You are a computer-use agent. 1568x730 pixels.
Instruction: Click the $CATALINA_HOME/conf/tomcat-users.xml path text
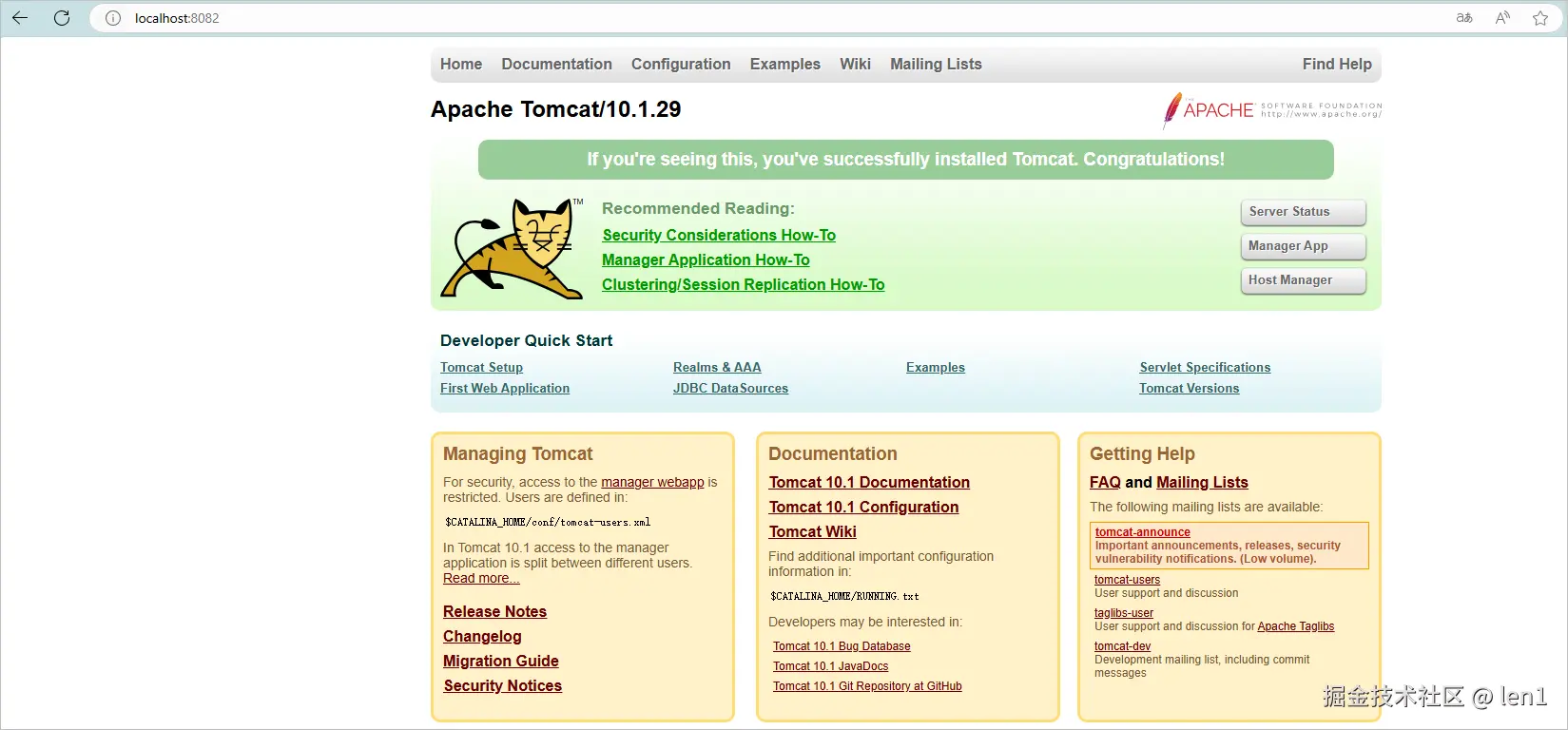[x=548, y=522]
